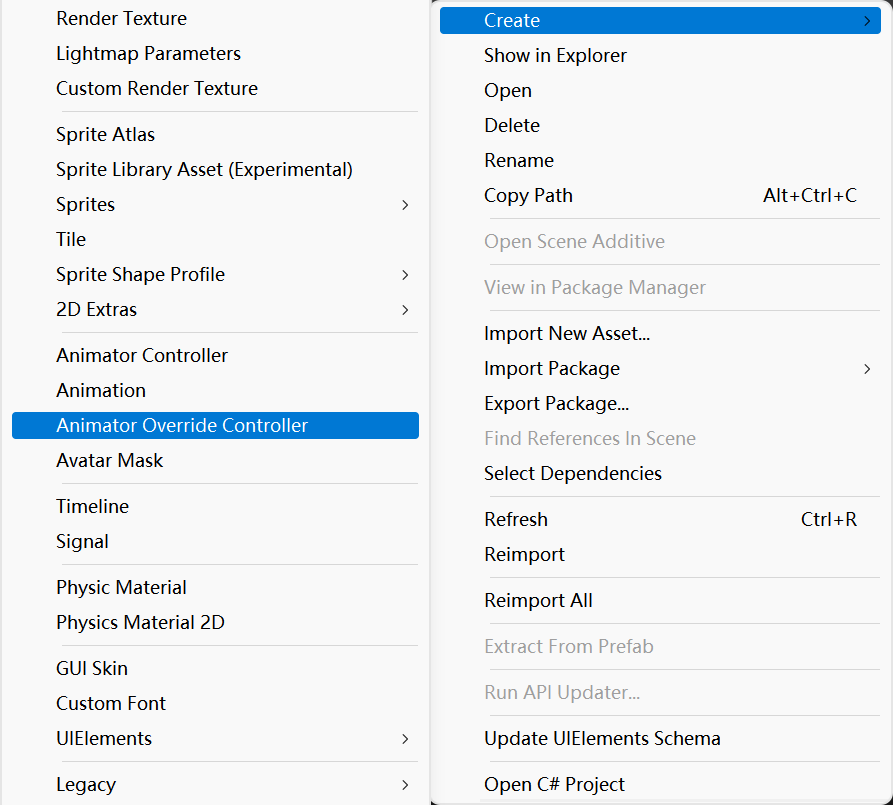Select Animator Override Controller menu entry
This screenshot has height=805, width=893.
[x=215, y=426]
